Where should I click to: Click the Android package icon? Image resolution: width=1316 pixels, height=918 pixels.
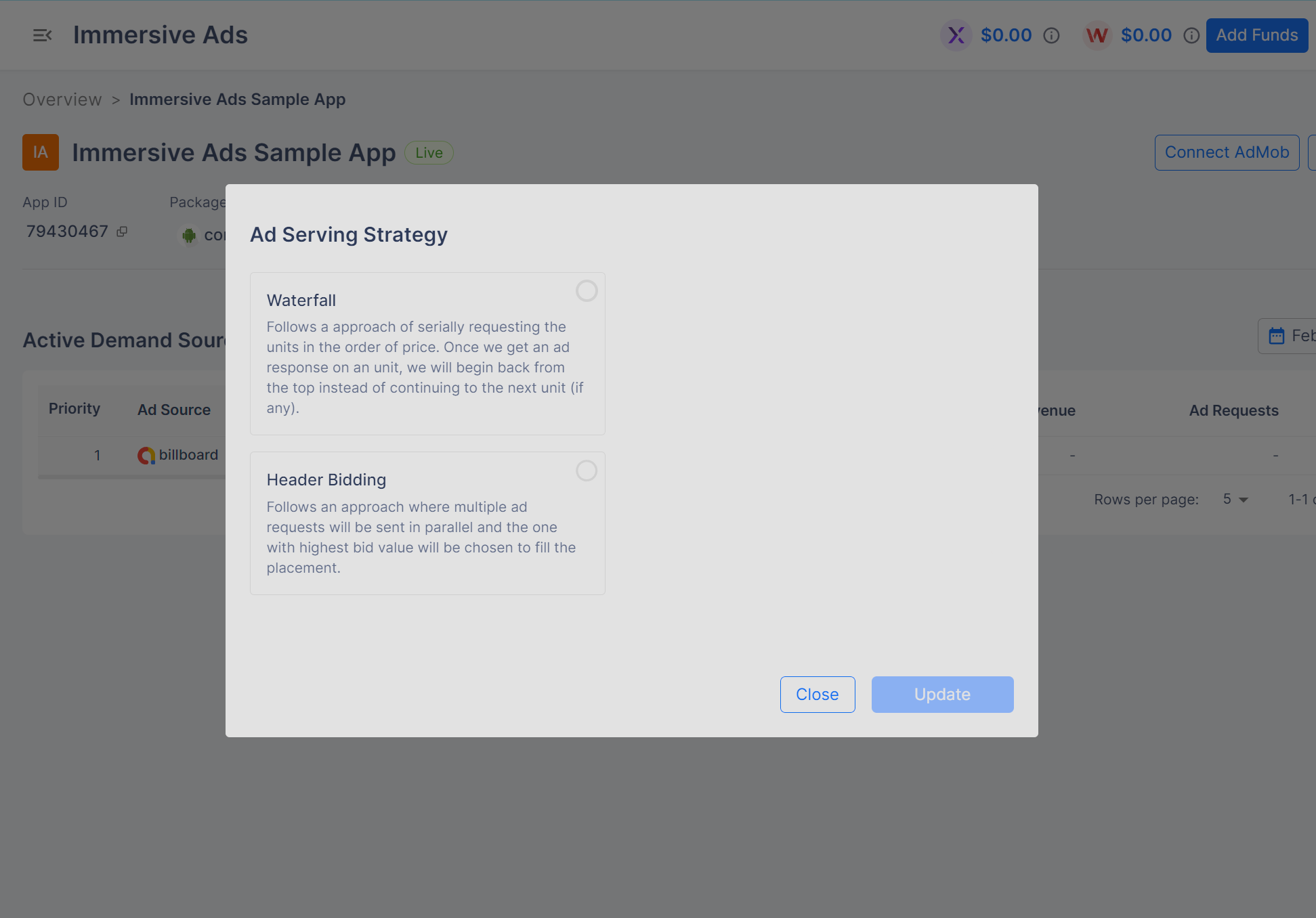[189, 235]
